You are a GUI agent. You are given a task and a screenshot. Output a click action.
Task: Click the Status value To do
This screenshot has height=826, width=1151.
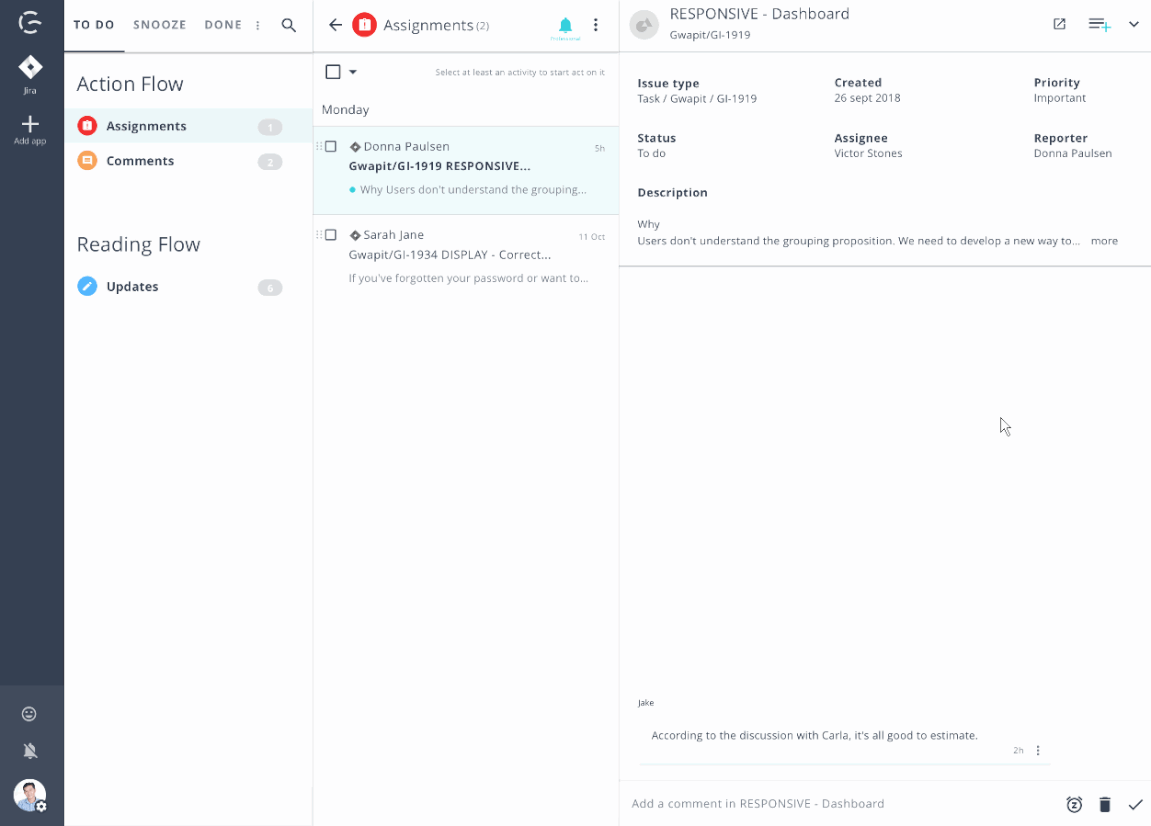651,153
